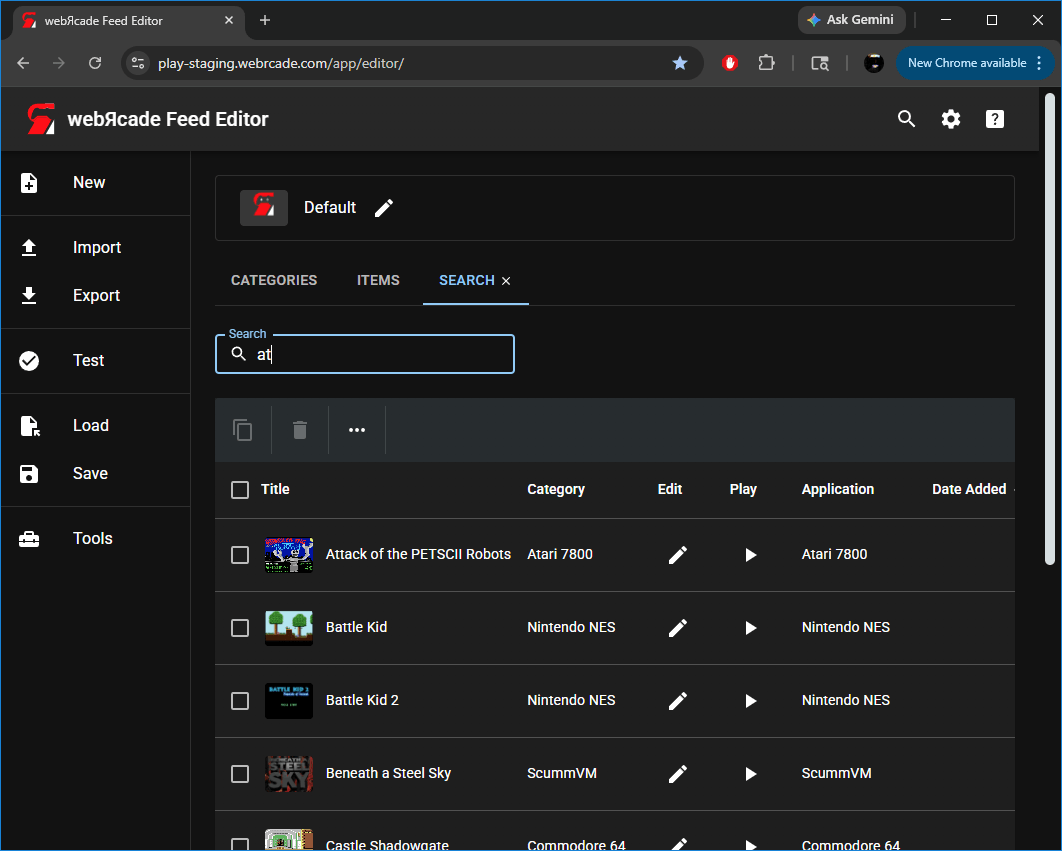Open the Tools menu in sidebar
The height and width of the screenshot is (851, 1062).
pos(93,539)
